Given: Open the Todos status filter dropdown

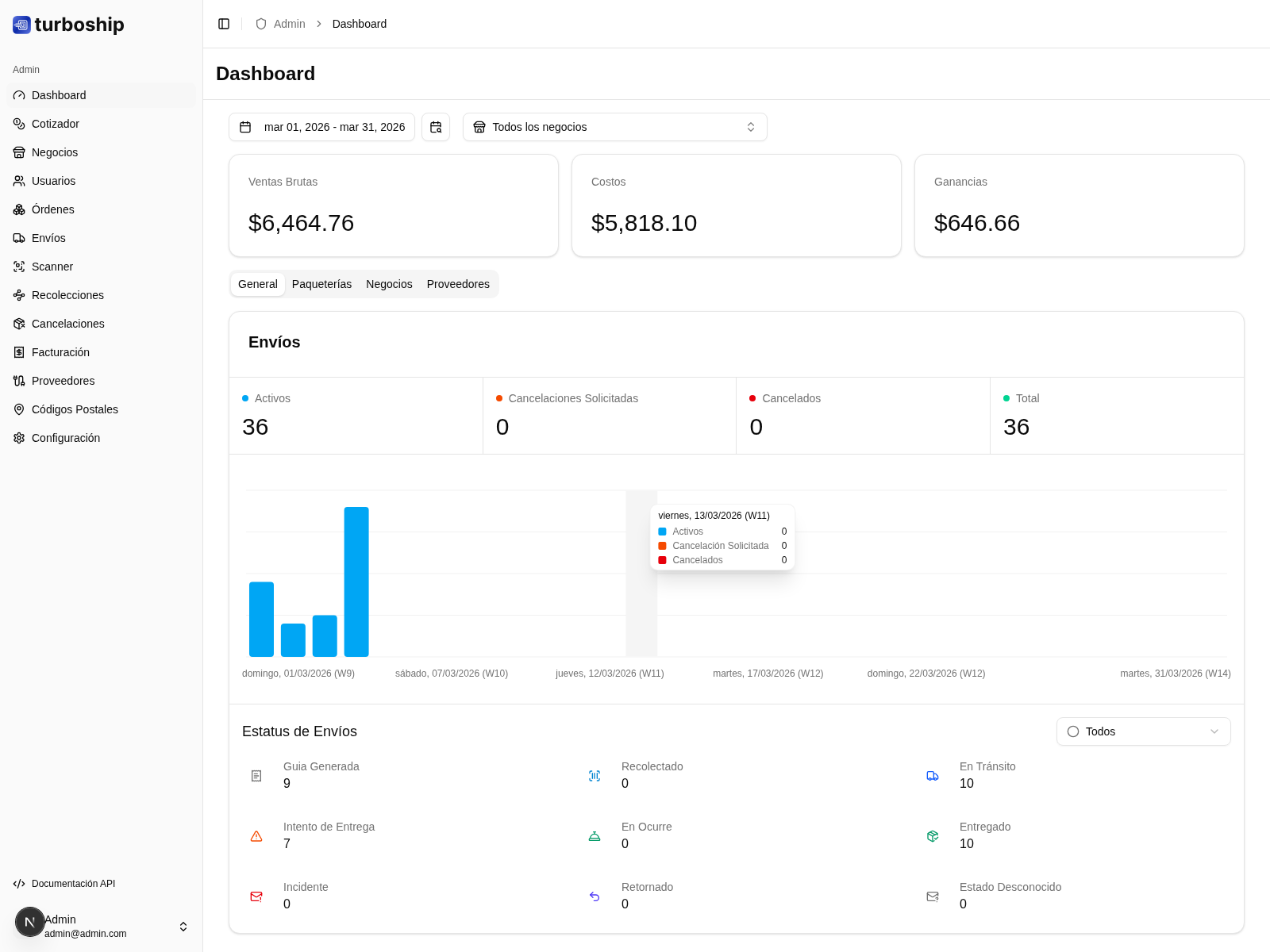Looking at the screenshot, I should click(1143, 731).
